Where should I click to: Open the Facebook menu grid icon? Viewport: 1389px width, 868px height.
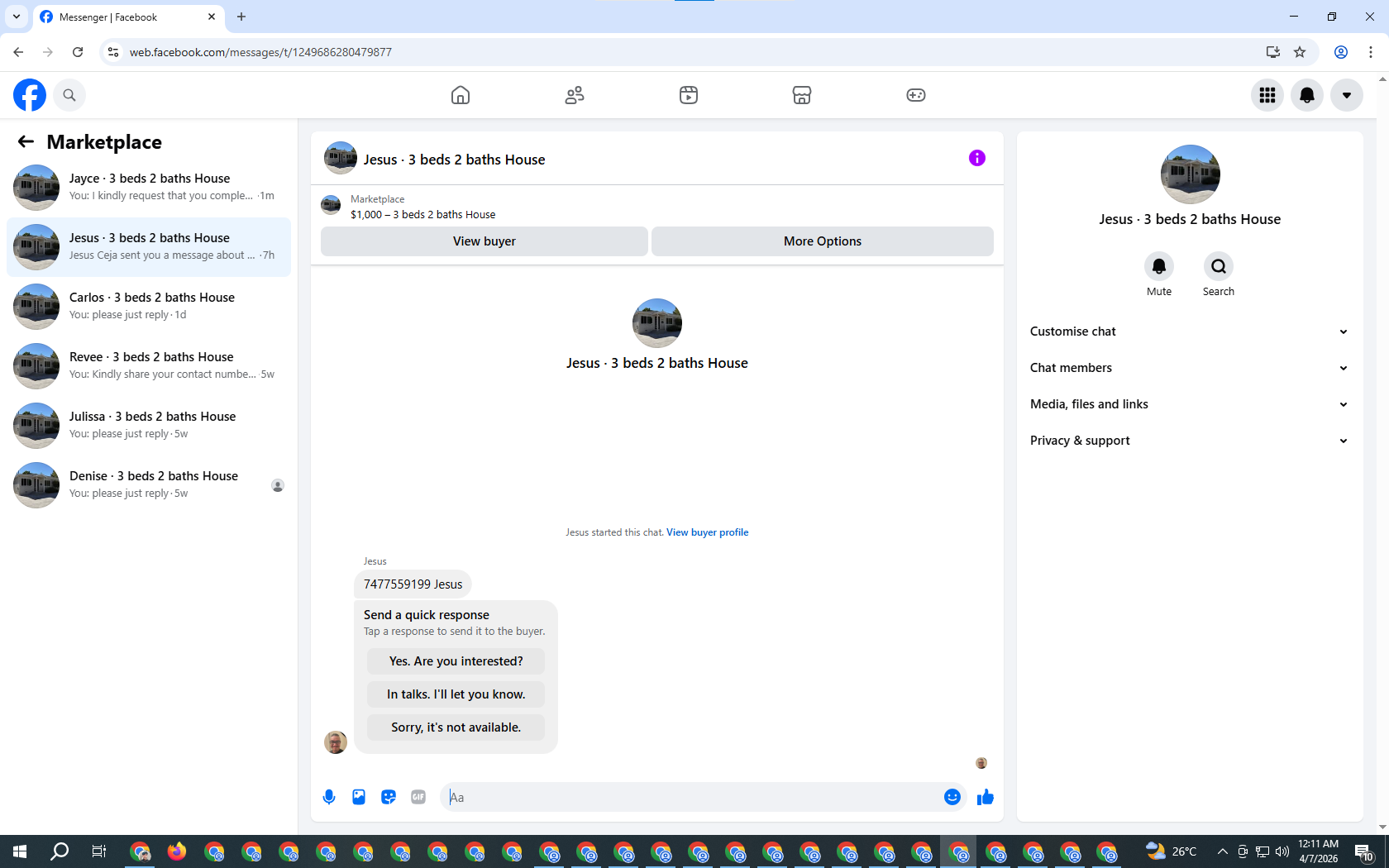pos(1267,95)
